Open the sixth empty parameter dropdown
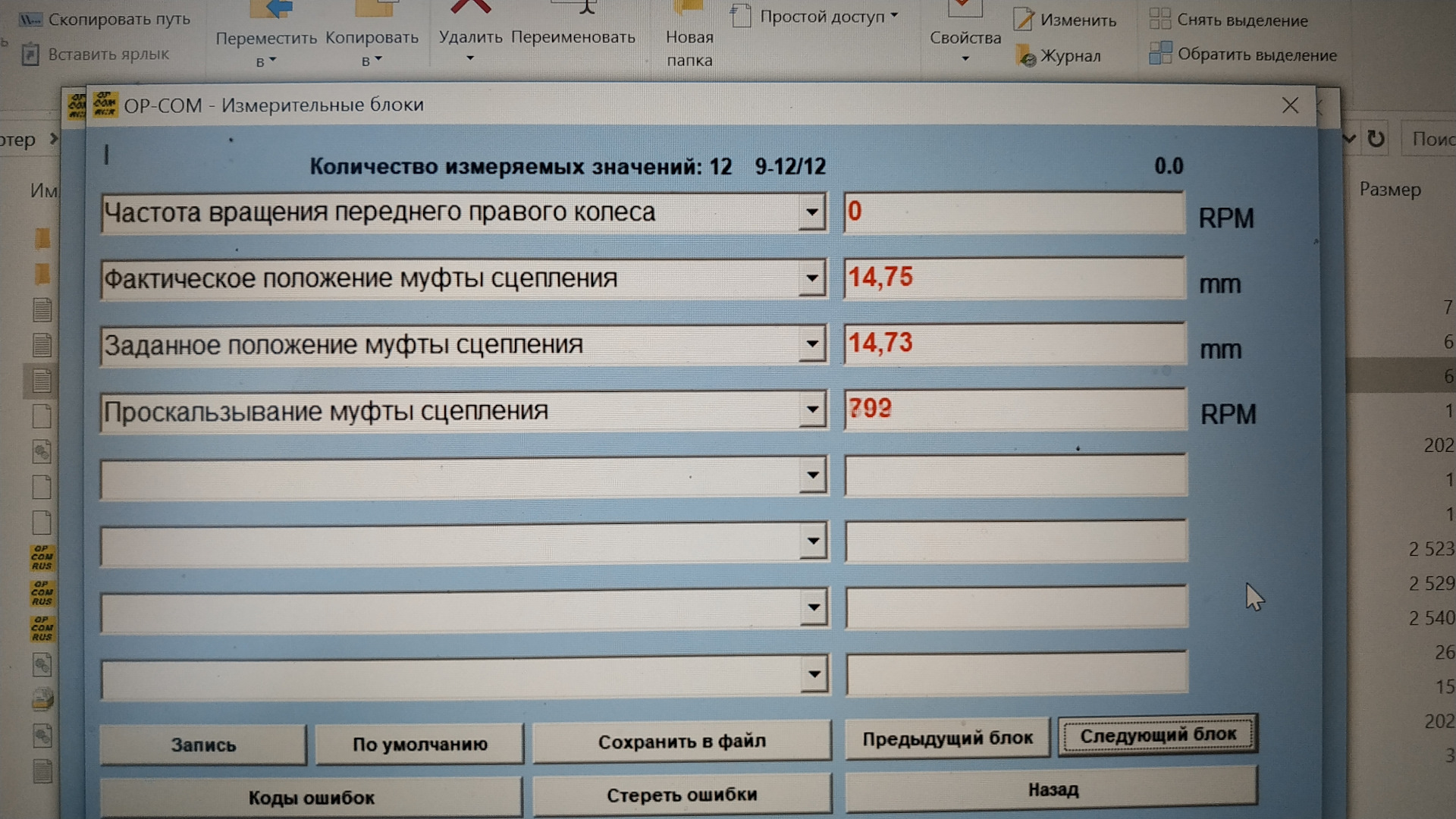1456x819 pixels. [x=813, y=541]
